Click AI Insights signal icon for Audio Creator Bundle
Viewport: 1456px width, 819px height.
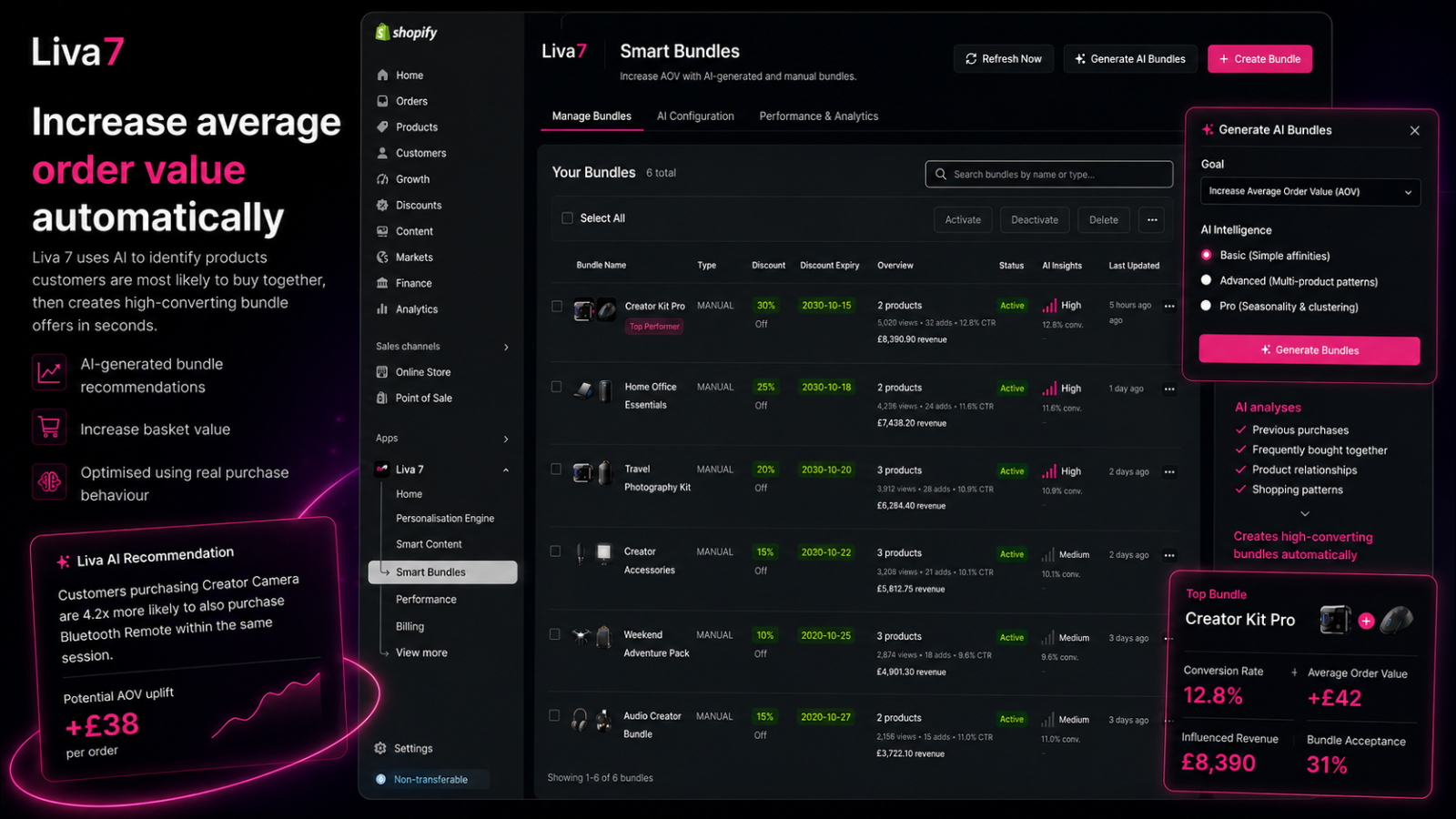[1048, 720]
